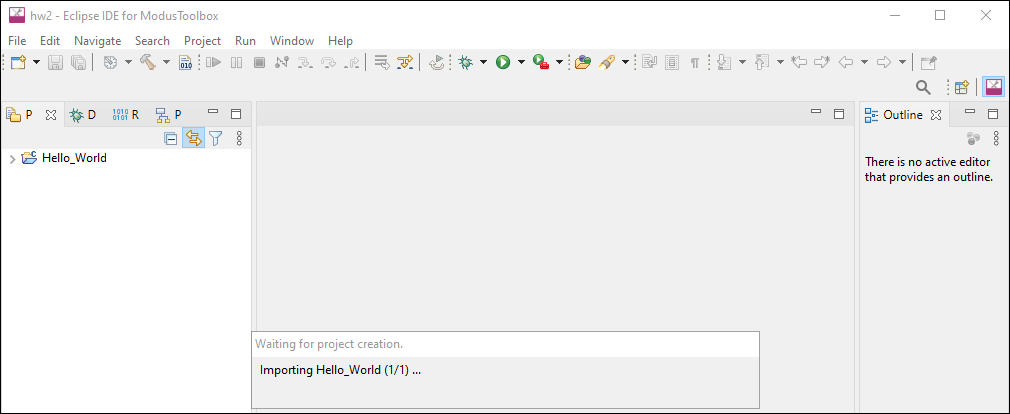This screenshot has height=414, width=1010.
Task: Toggle Show Whitespace Characters pilcrow icon
Action: pyautogui.click(x=694, y=62)
